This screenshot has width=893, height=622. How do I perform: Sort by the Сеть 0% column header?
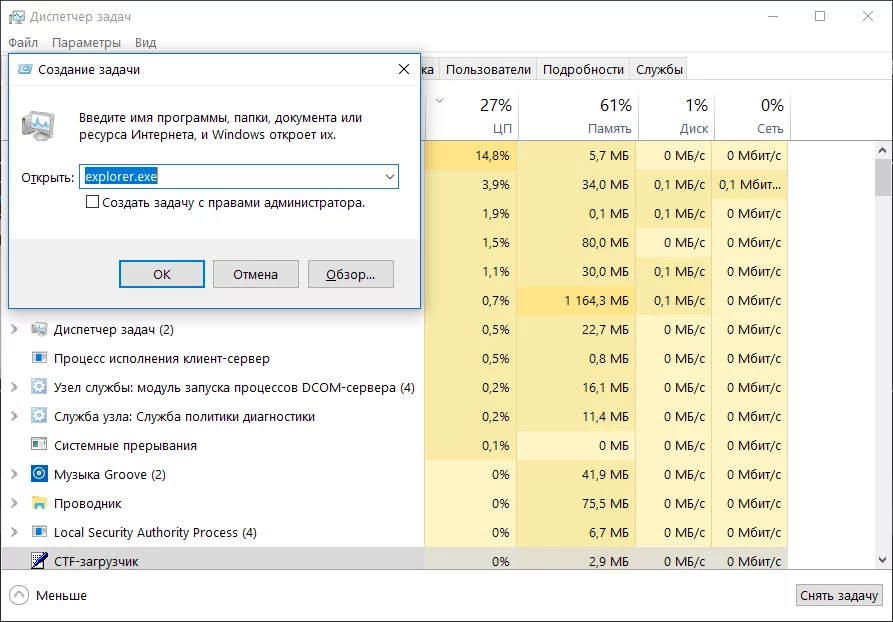(752, 116)
